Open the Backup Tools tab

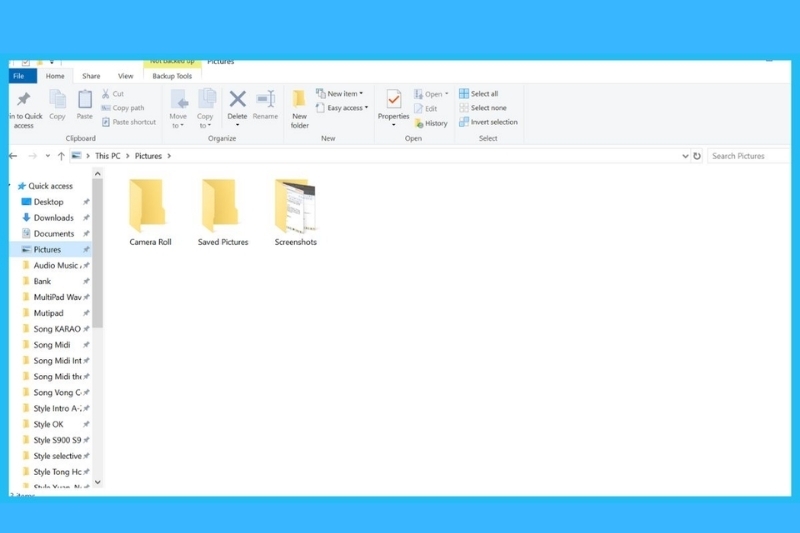pyautogui.click(x=172, y=76)
